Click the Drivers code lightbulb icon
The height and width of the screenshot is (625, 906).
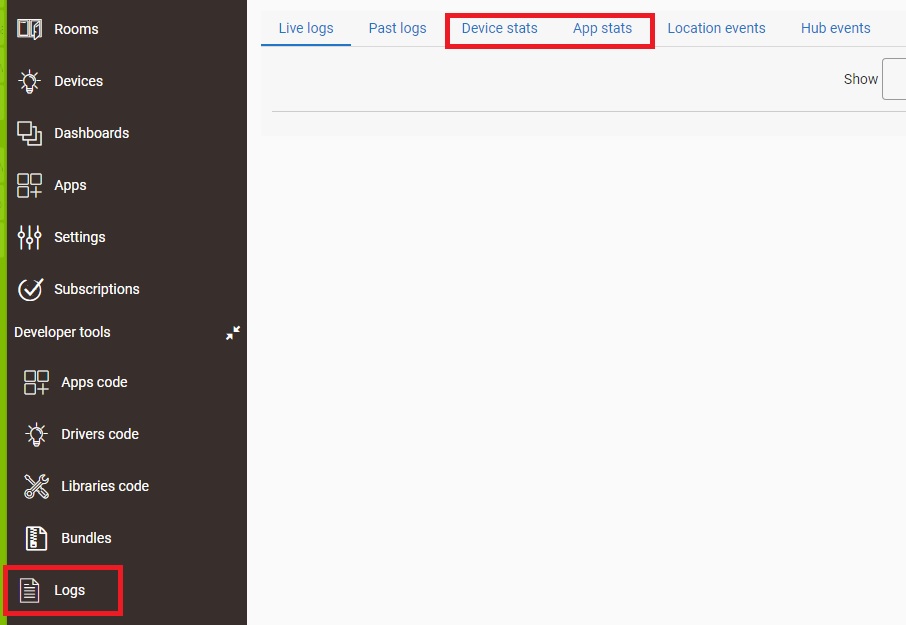[x=36, y=434]
